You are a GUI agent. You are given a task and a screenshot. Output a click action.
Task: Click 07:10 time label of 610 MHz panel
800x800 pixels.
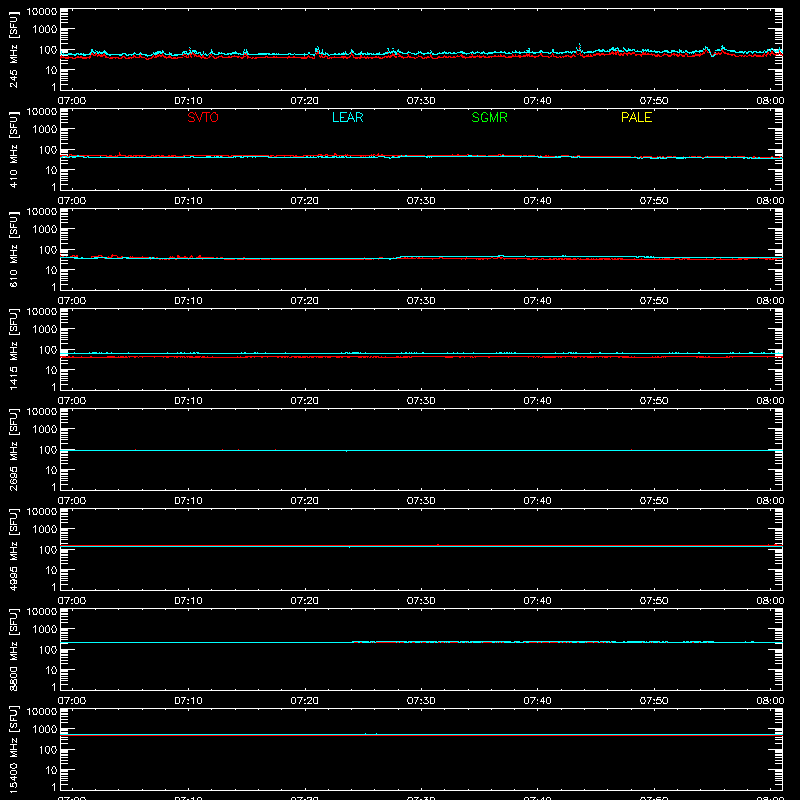coord(188,301)
